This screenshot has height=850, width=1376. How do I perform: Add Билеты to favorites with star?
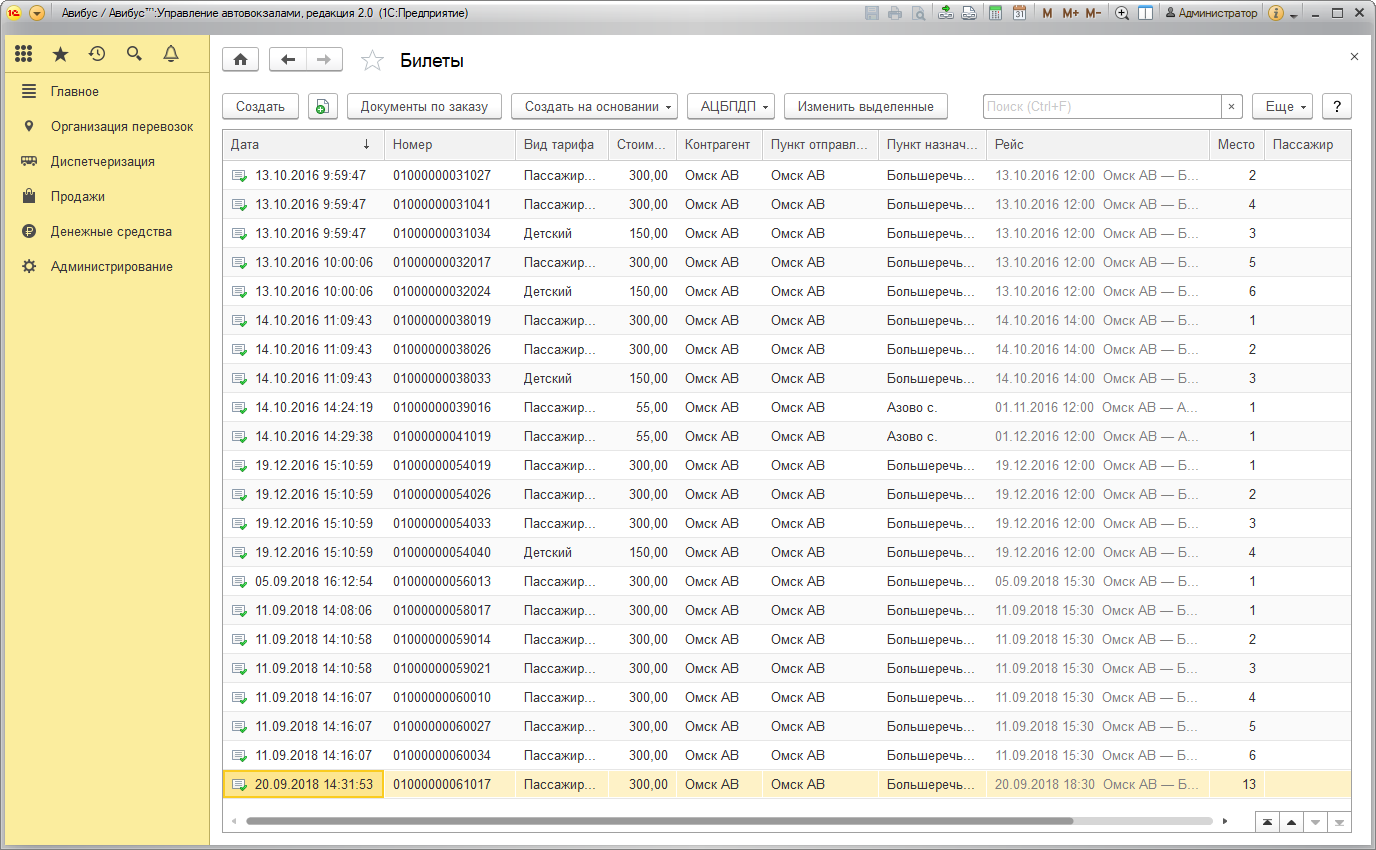point(372,61)
